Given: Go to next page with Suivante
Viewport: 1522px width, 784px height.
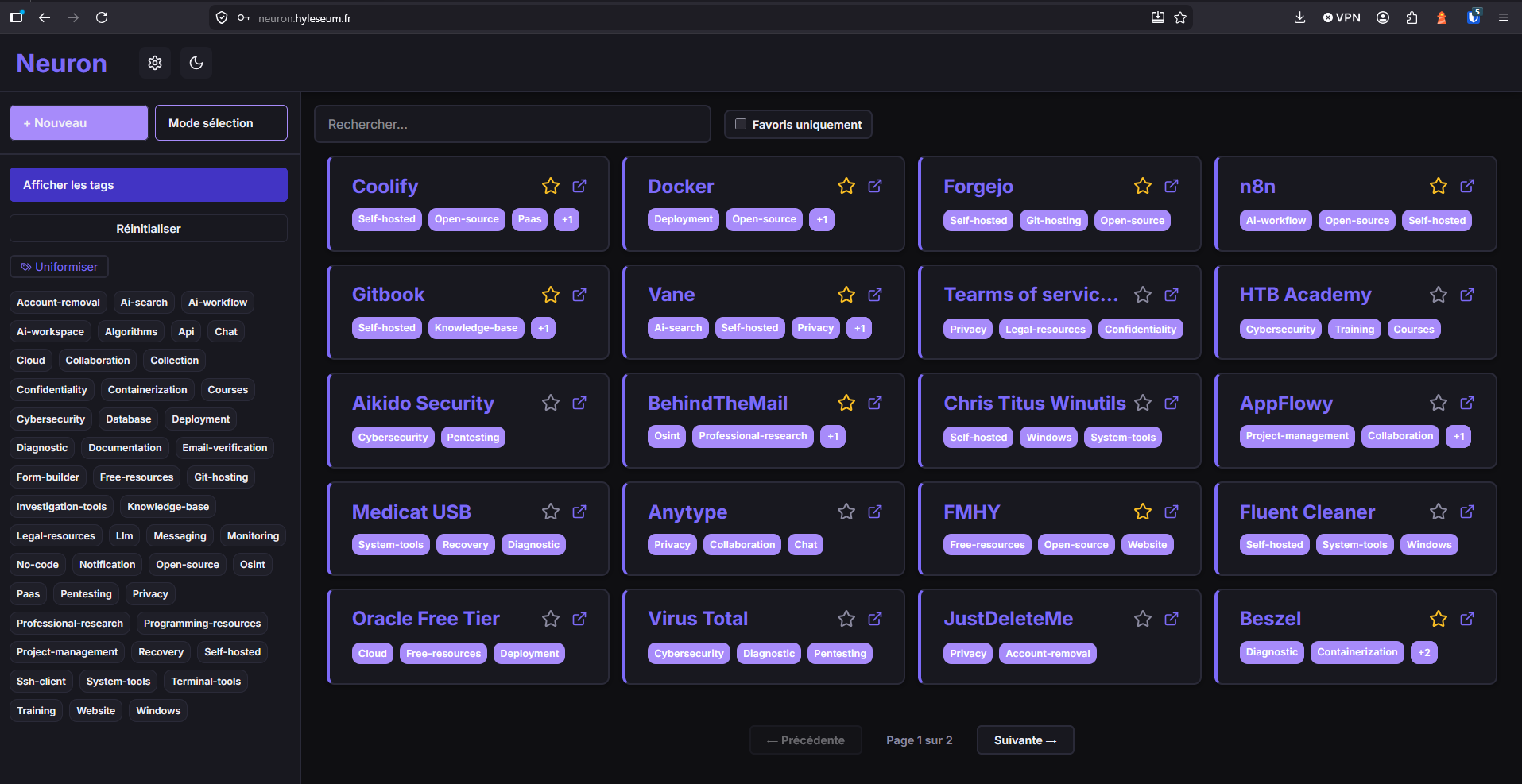Looking at the screenshot, I should [x=1025, y=740].
